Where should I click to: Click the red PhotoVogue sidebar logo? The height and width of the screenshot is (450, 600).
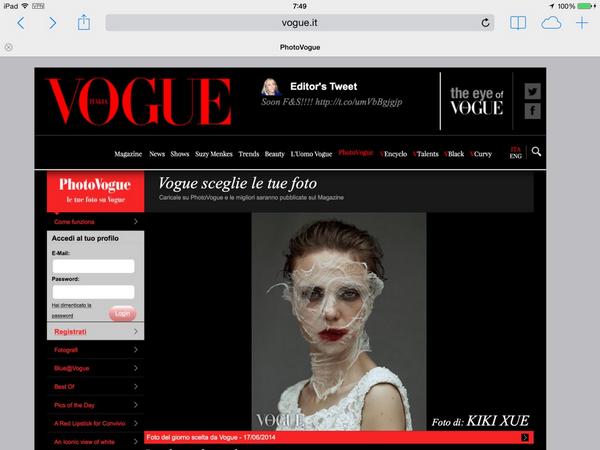95,191
